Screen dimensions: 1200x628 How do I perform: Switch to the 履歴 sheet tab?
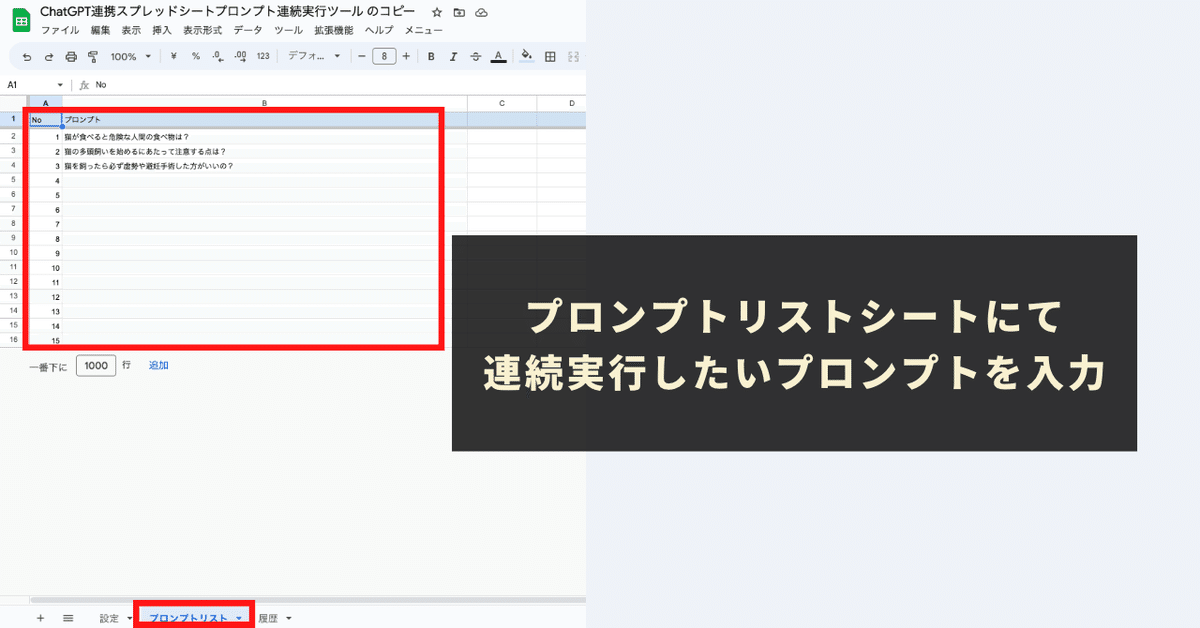click(268, 619)
